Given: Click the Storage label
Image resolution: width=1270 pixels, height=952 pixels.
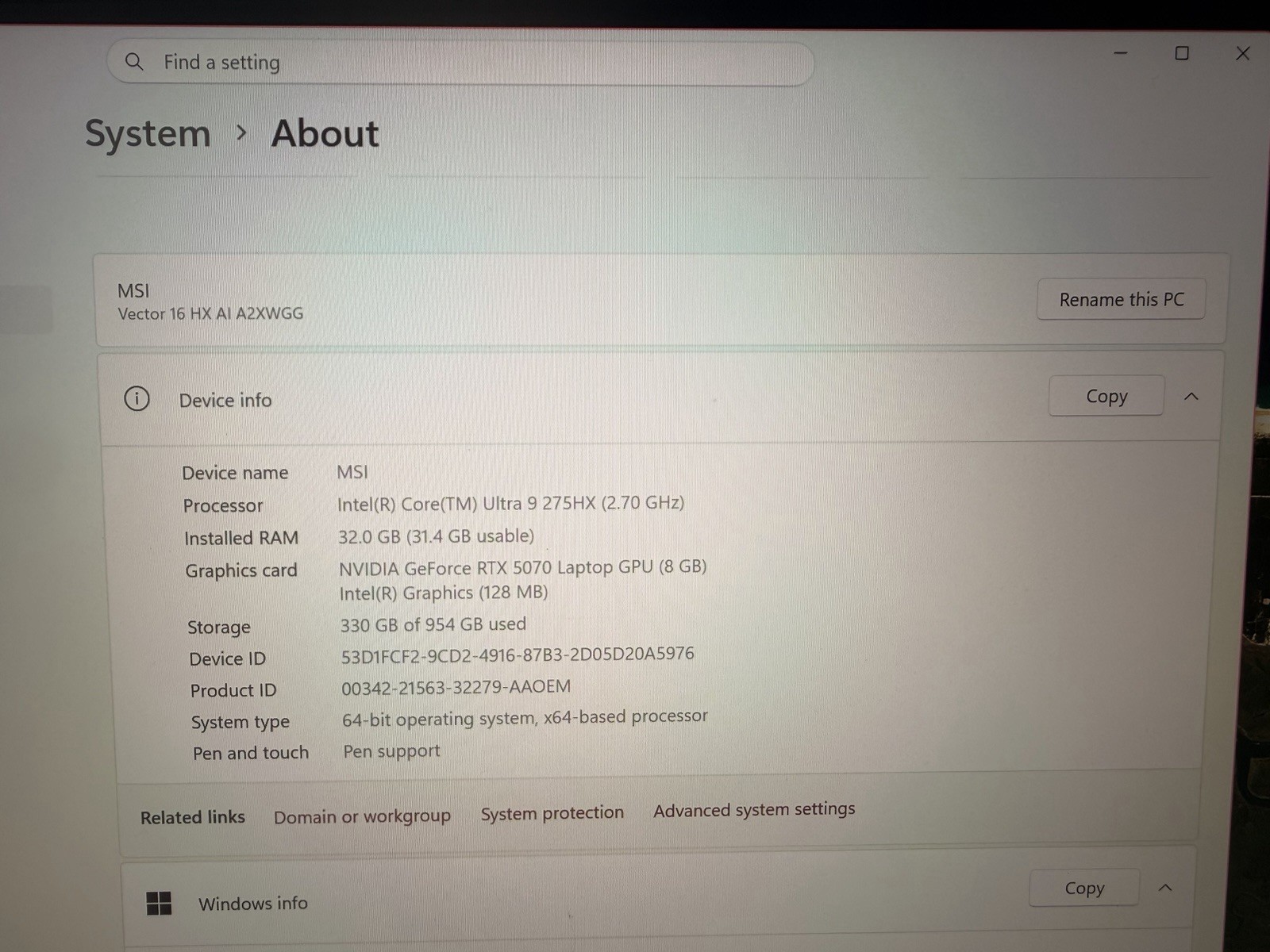Looking at the screenshot, I should click(x=219, y=627).
